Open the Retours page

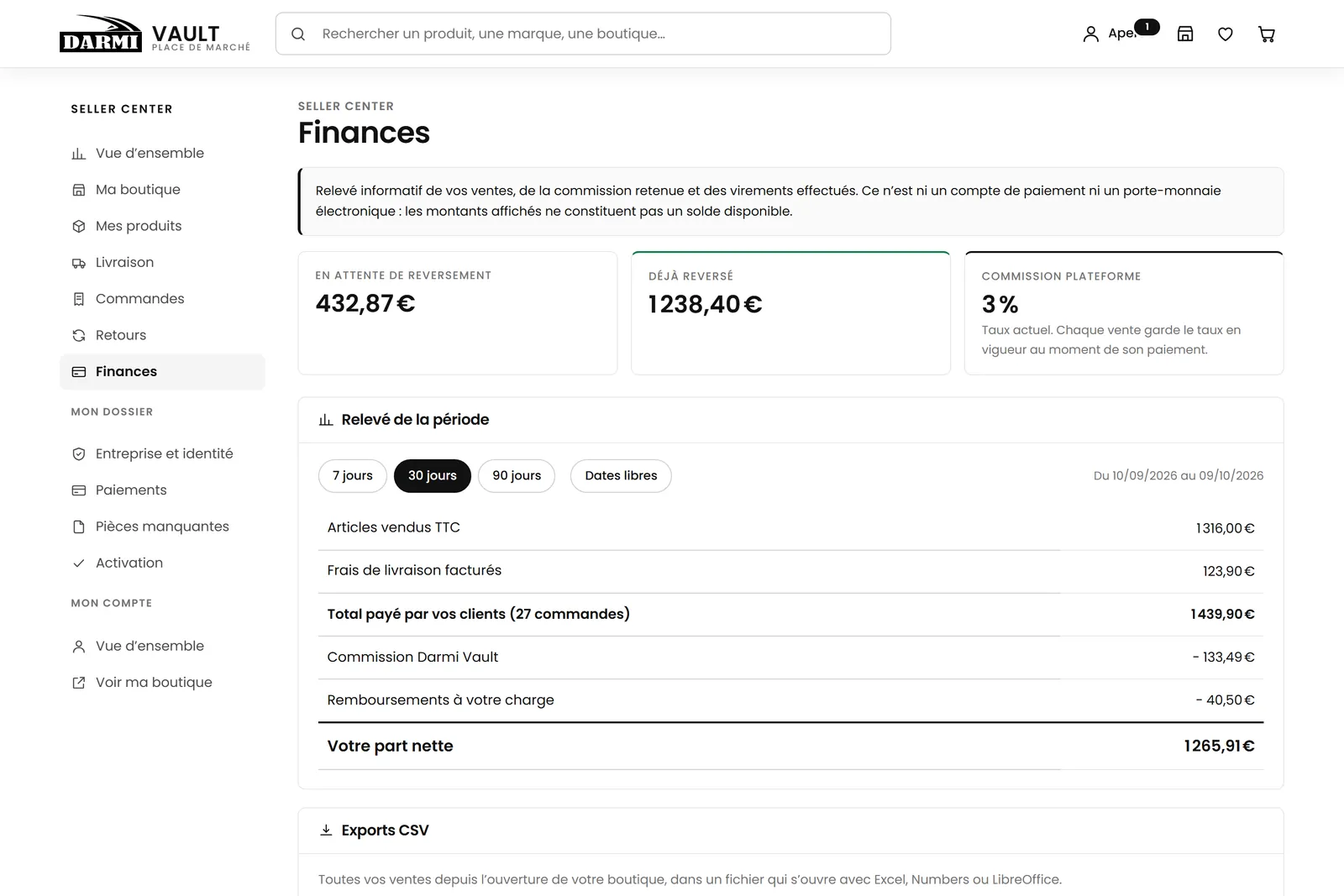[x=162, y=335]
